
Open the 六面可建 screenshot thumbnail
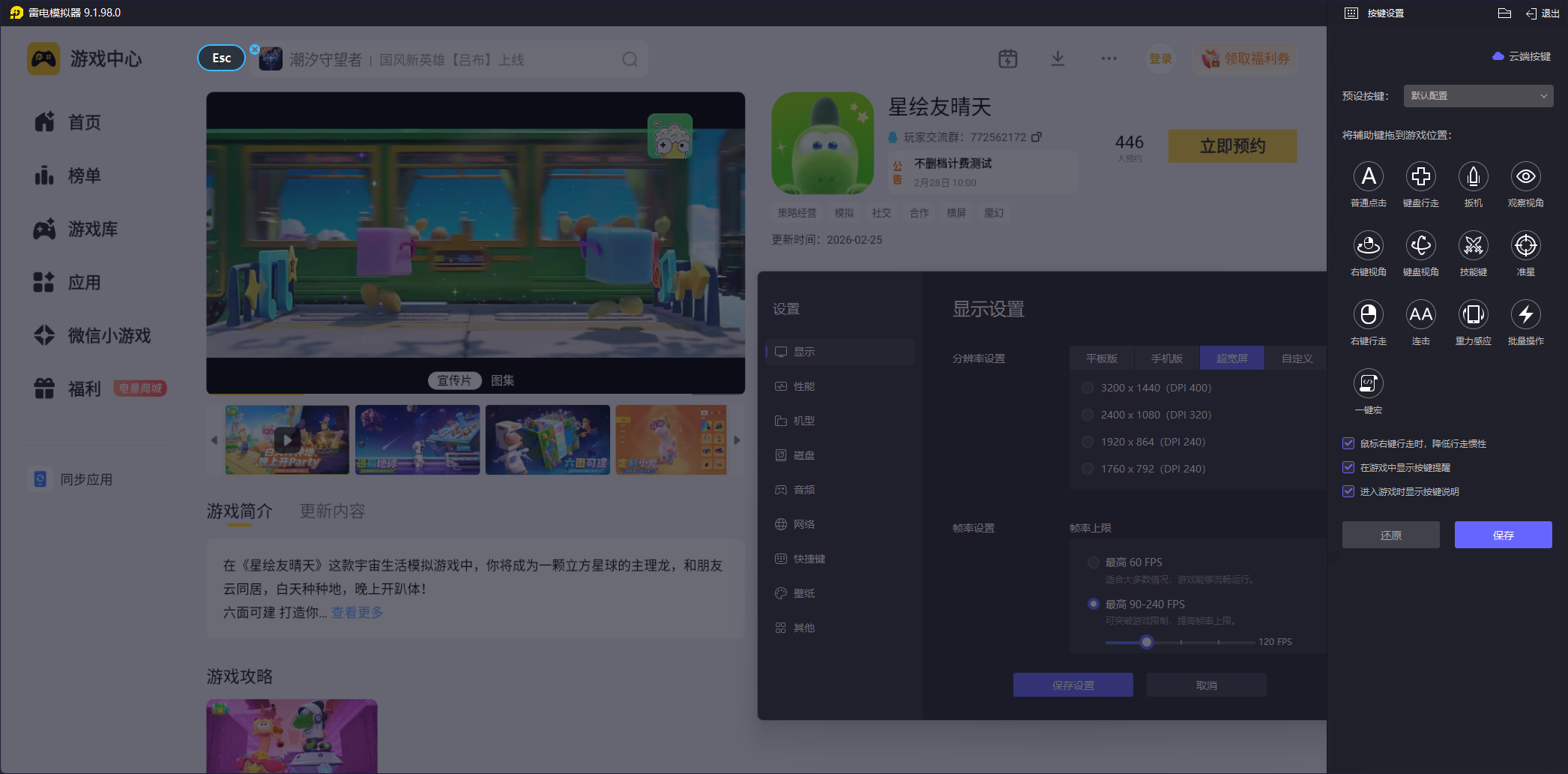[x=548, y=439]
